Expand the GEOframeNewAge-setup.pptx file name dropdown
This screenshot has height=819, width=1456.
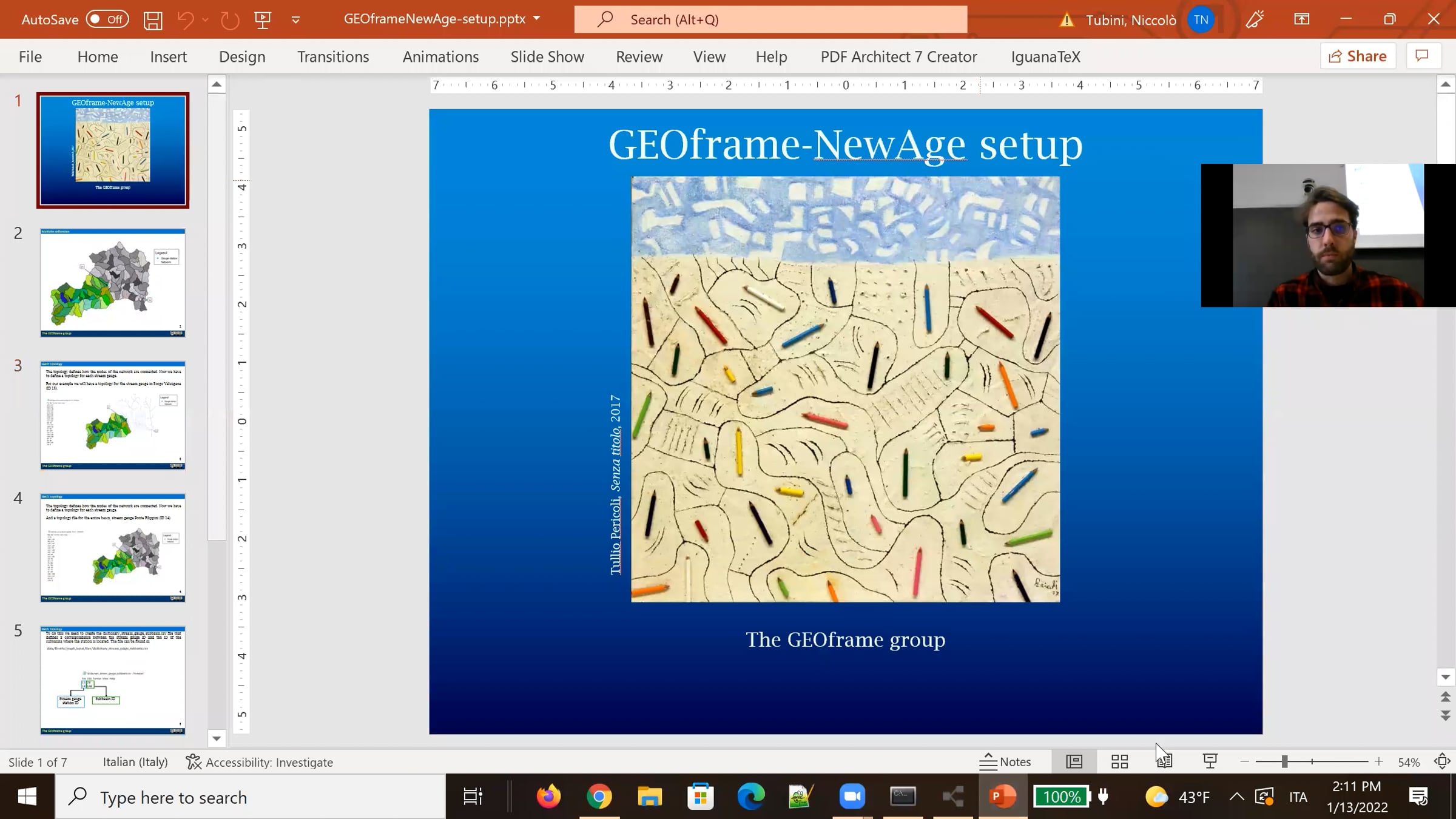(x=536, y=19)
